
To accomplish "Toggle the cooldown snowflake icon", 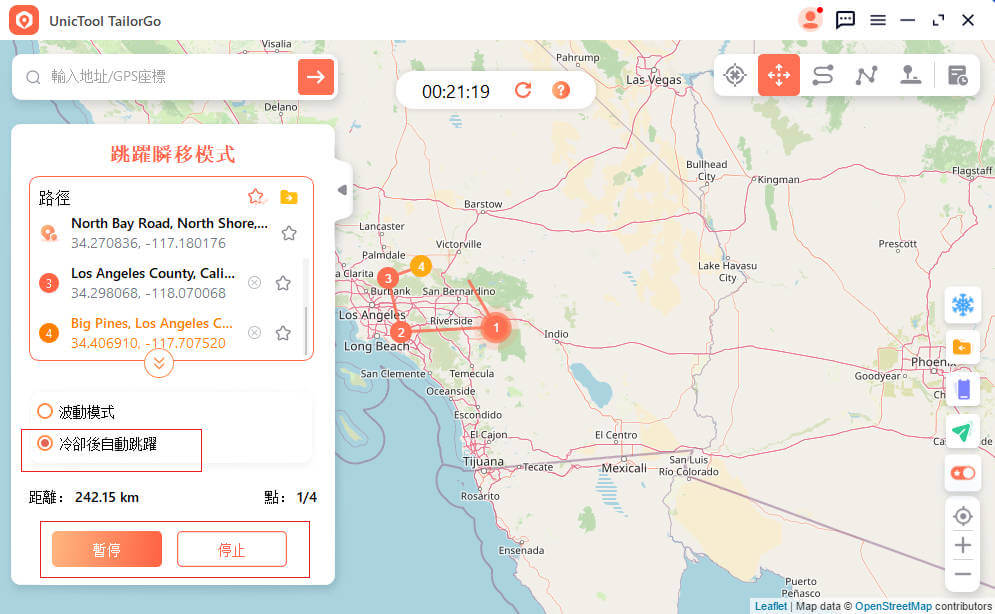I will point(963,305).
